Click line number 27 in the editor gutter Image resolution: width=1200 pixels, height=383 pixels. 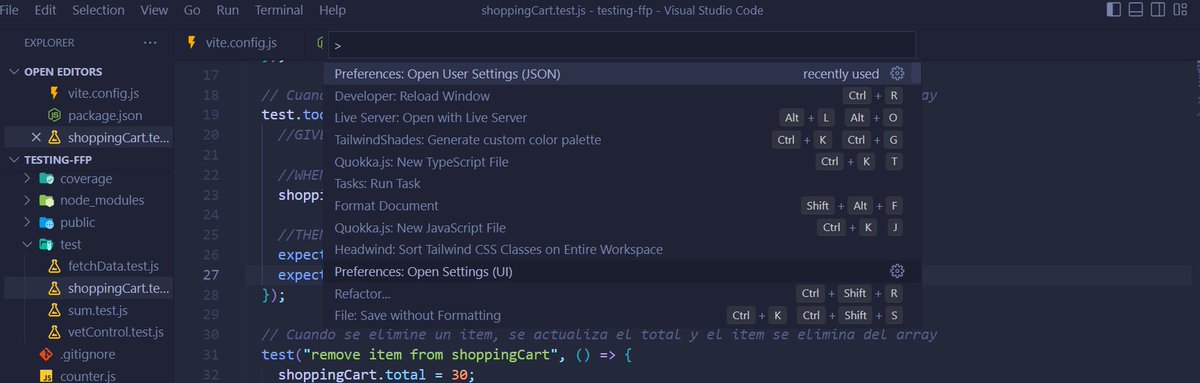point(211,274)
